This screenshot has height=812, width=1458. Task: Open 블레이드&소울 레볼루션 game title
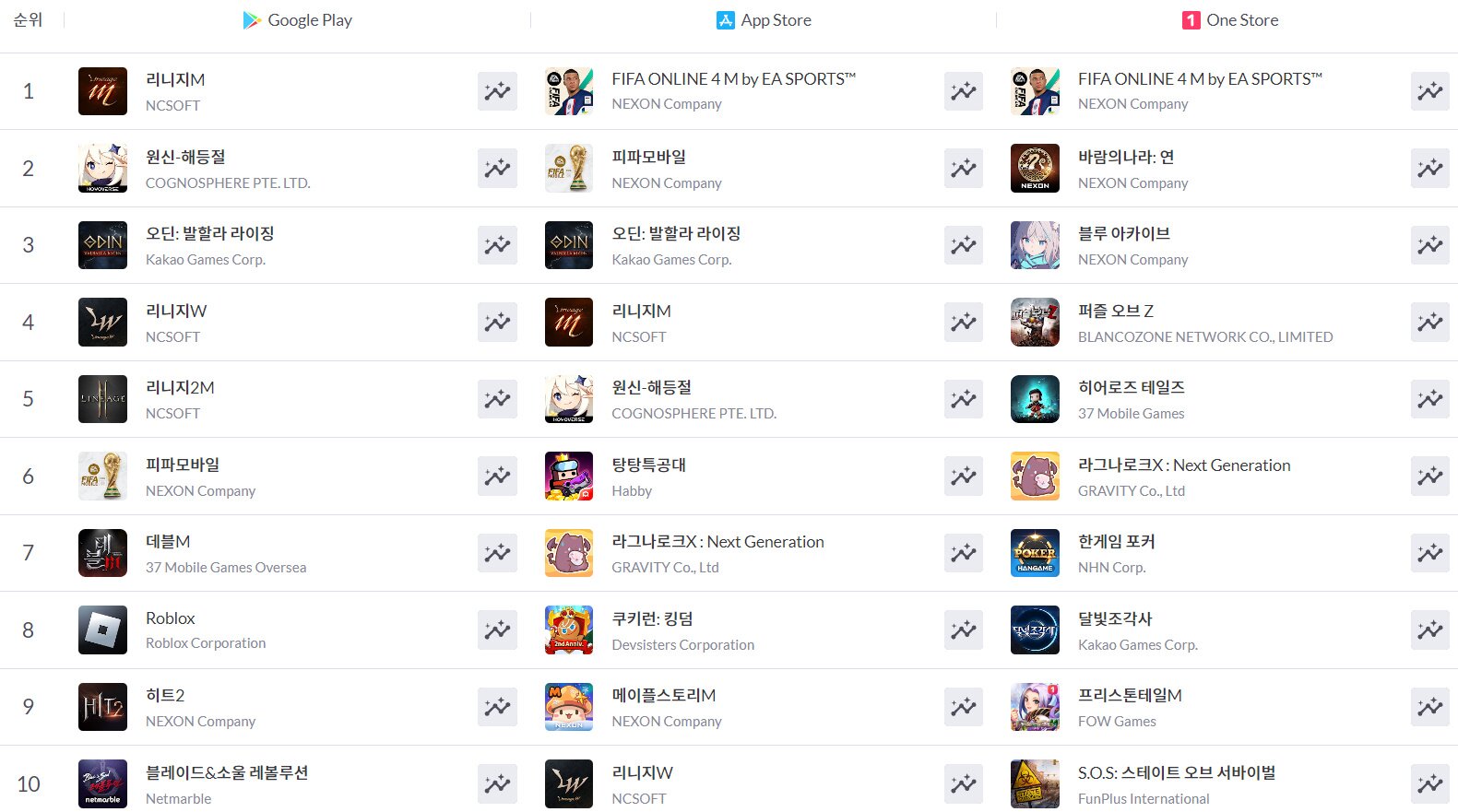point(227,773)
